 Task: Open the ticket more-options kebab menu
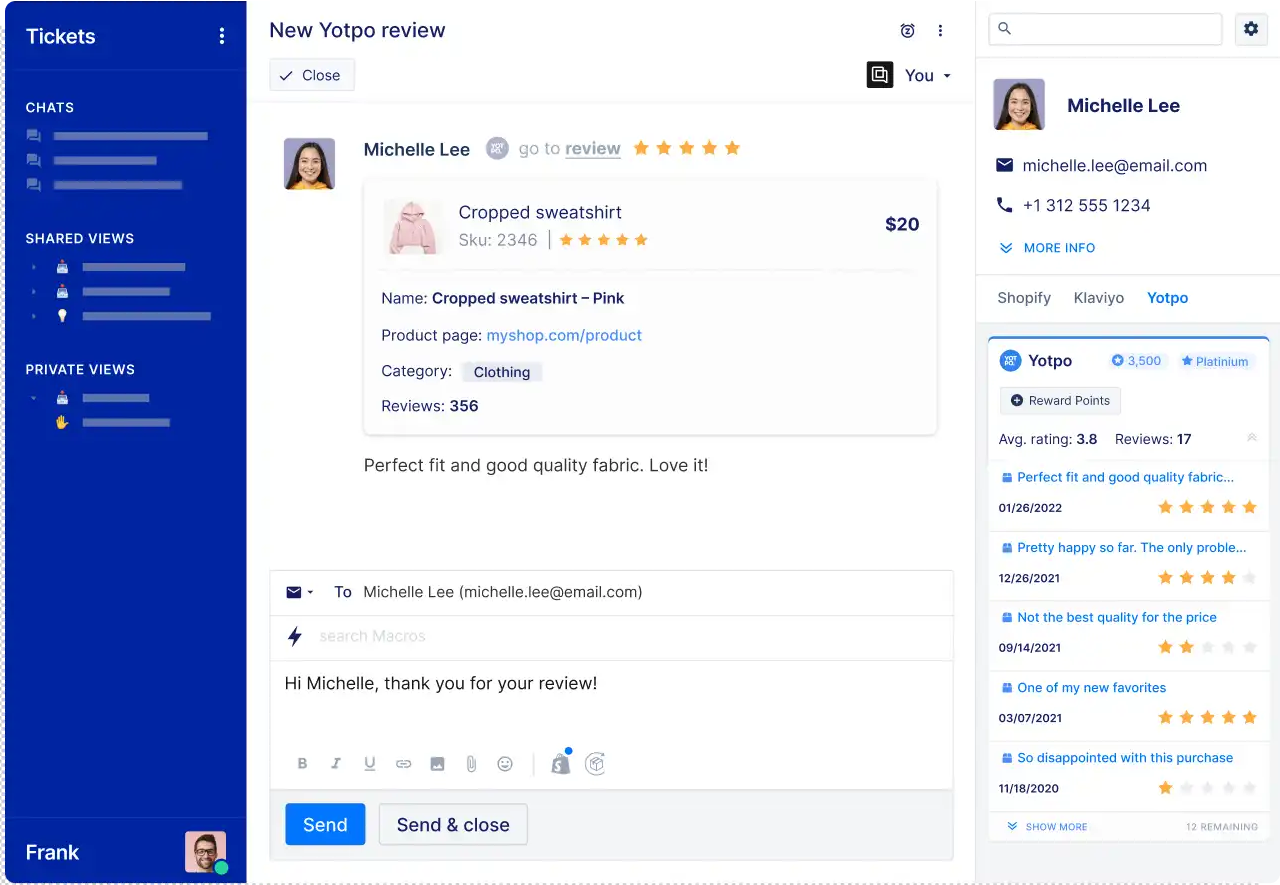point(940,31)
